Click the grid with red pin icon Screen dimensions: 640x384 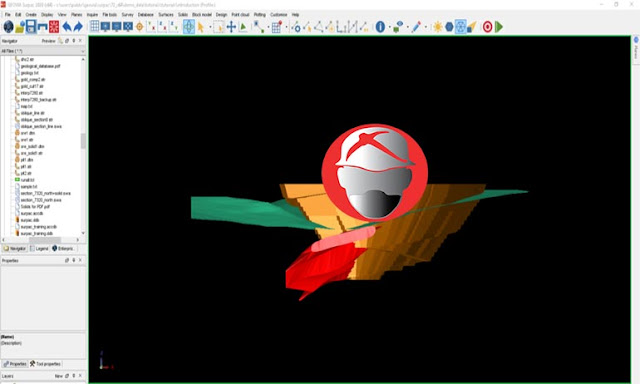277,27
